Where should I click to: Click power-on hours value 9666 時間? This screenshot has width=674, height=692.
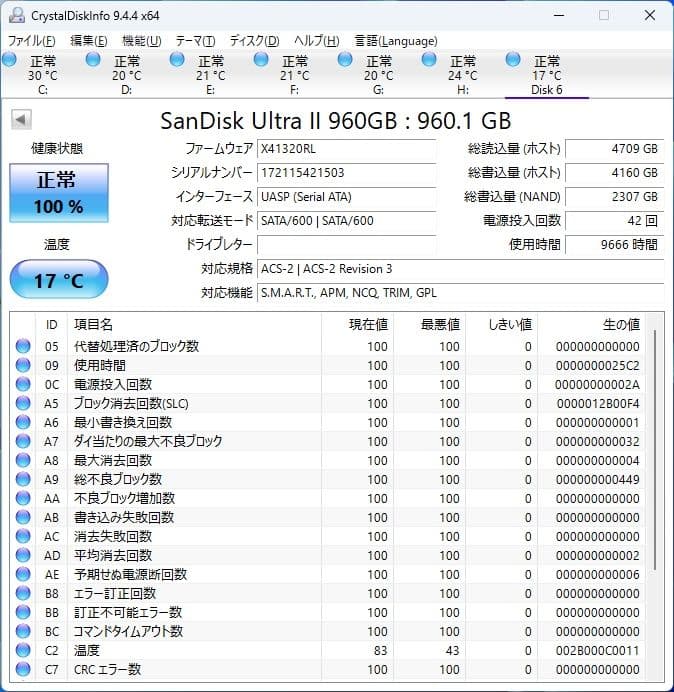tap(614, 244)
